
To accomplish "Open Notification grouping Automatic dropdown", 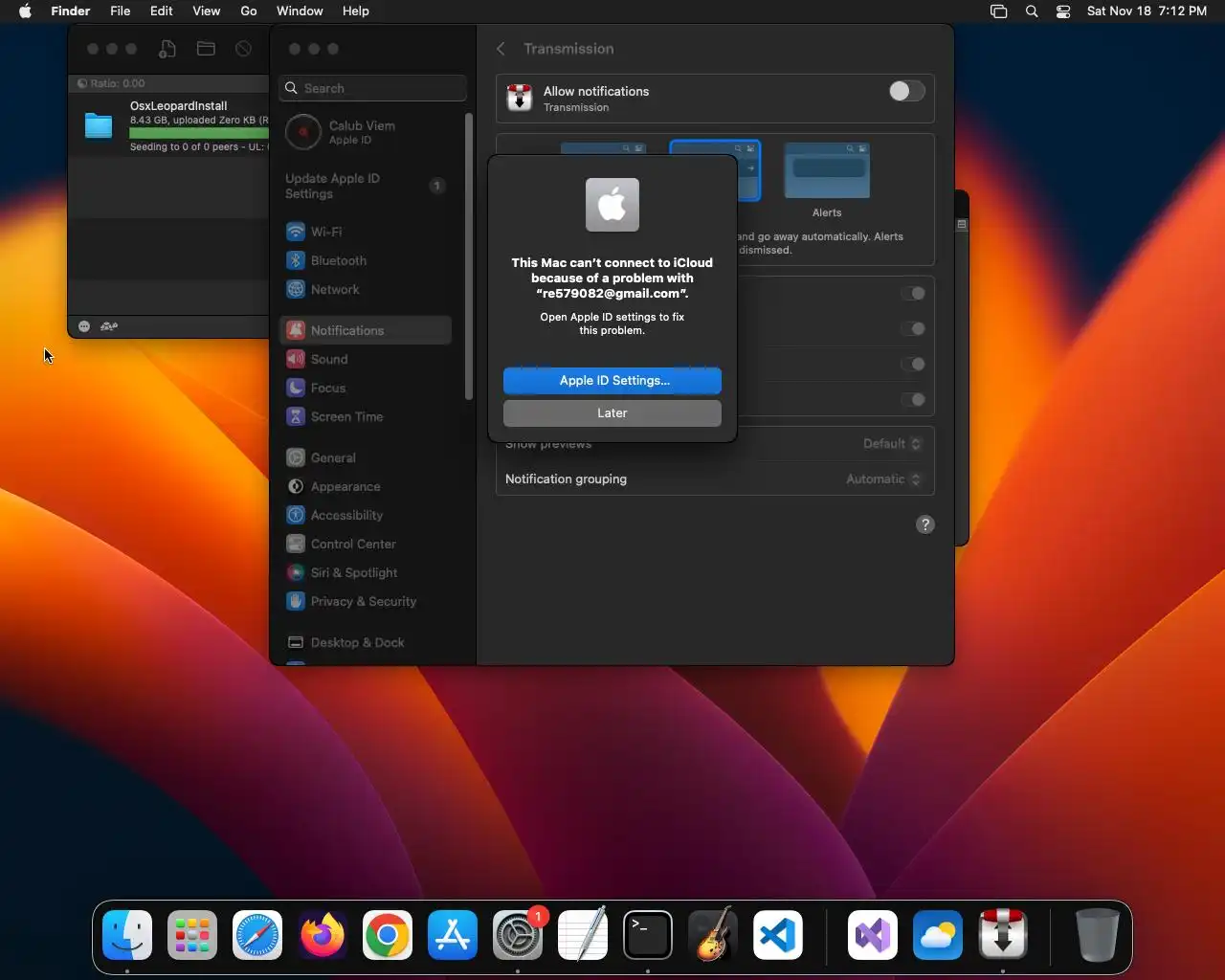I will pos(883,479).
